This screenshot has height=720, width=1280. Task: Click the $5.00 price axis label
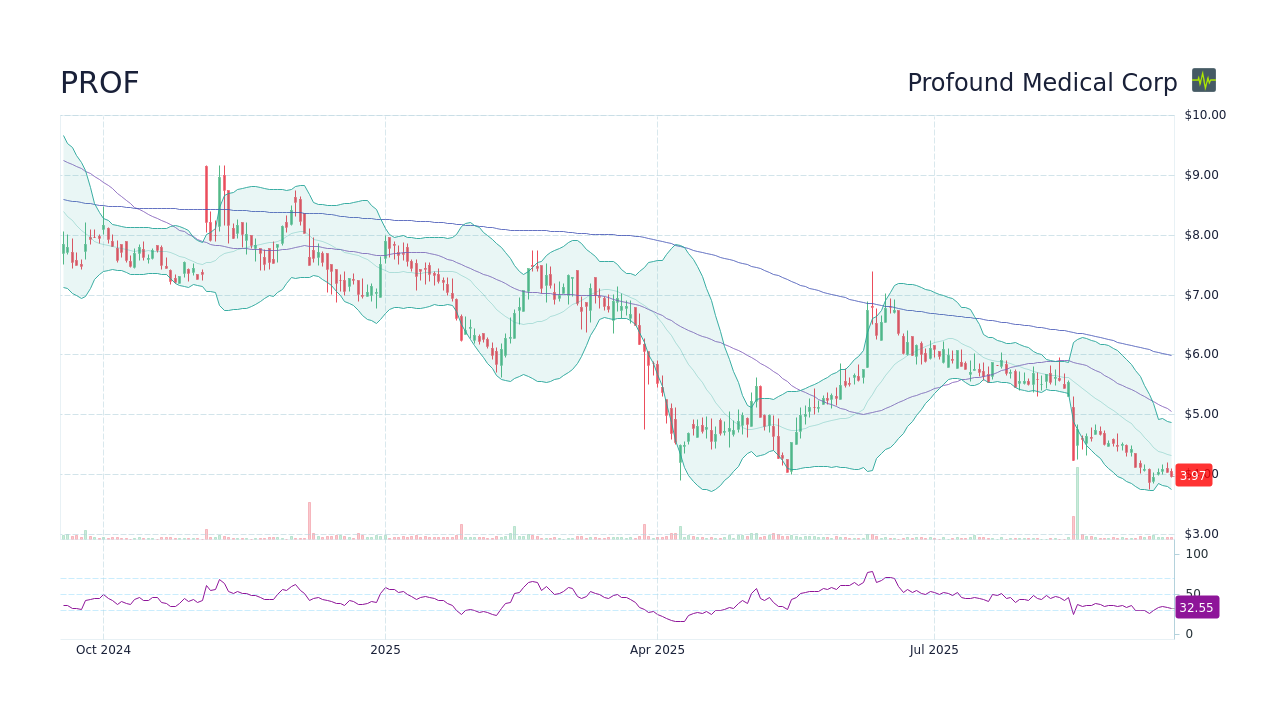click(1202, 414)
